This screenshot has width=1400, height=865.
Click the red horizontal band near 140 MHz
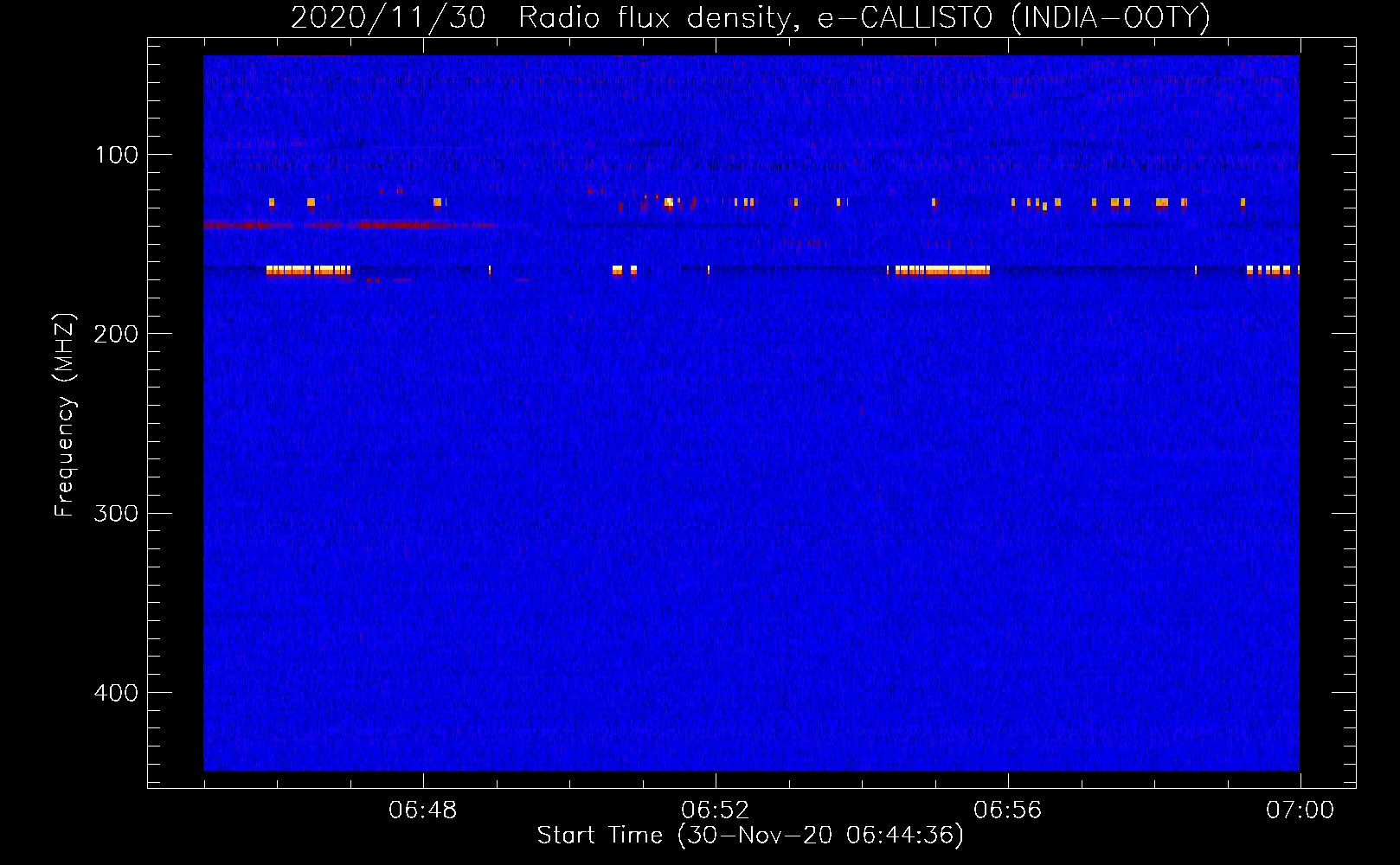(x=350, y=225)
